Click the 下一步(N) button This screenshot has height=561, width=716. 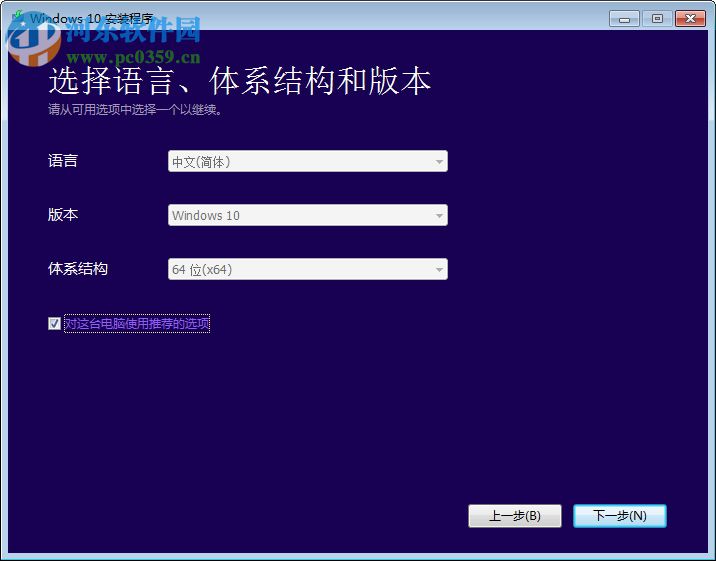coord(620,516)
